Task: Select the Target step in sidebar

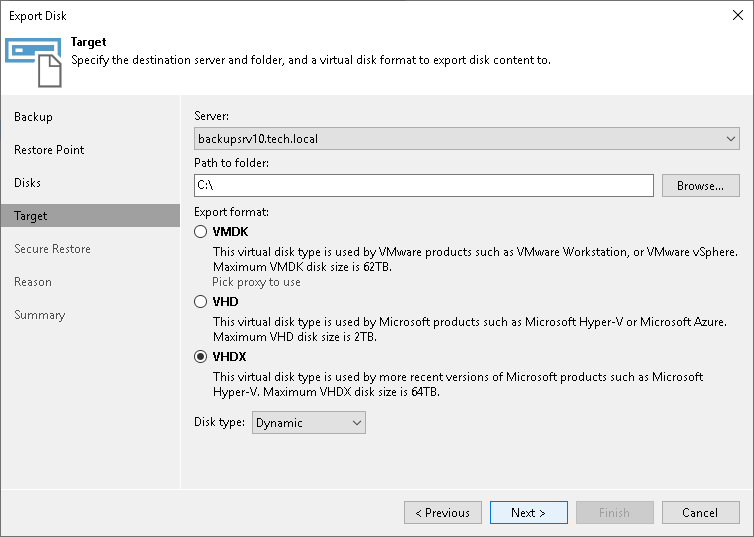Action: (31, 216)
